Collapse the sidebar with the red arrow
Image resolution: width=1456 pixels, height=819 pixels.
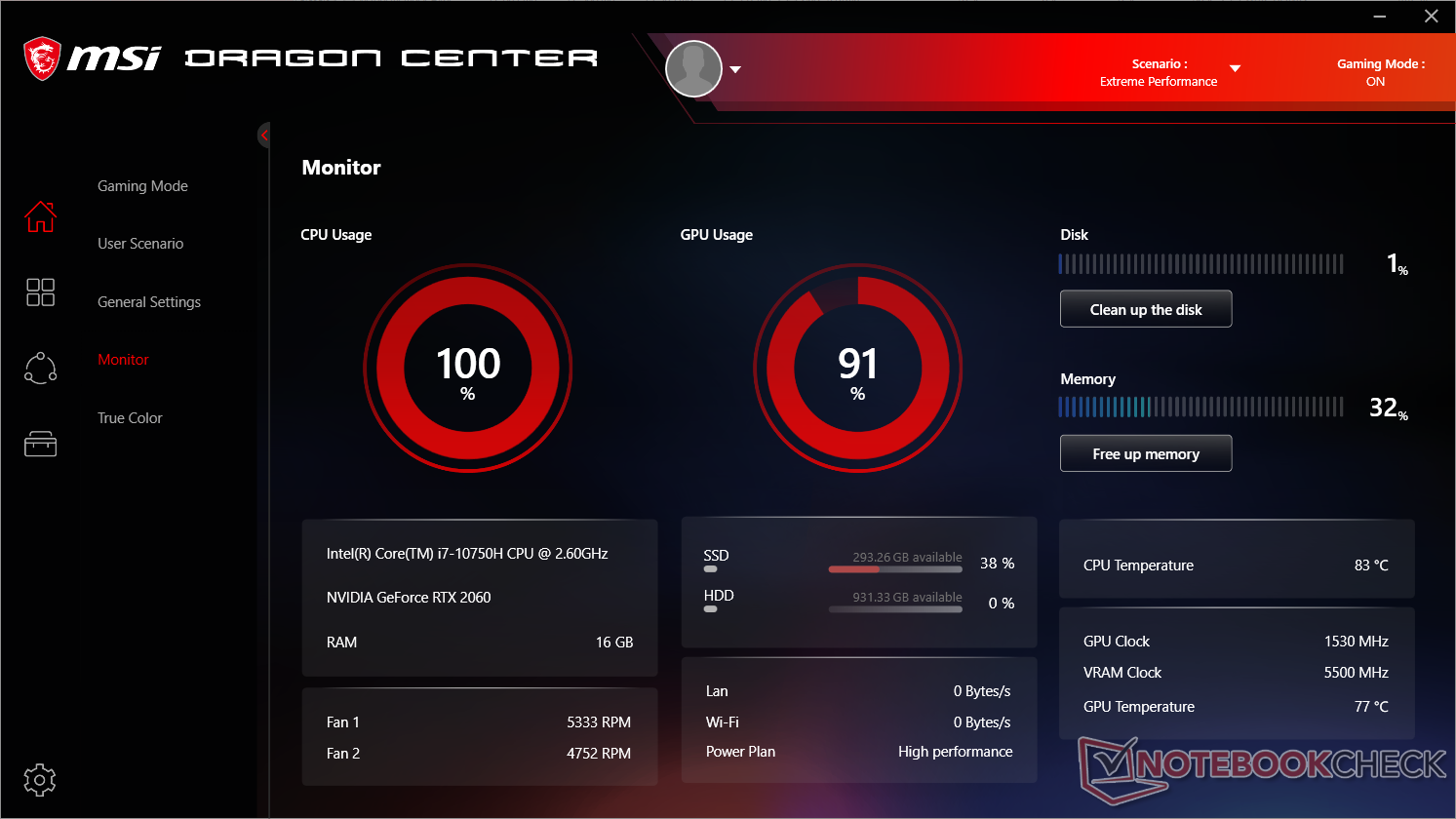coord(263,136)
